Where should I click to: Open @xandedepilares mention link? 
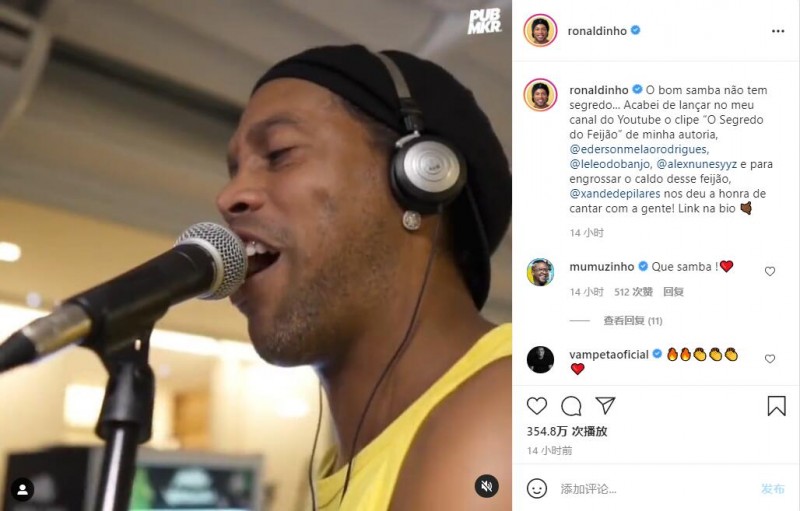615,194
